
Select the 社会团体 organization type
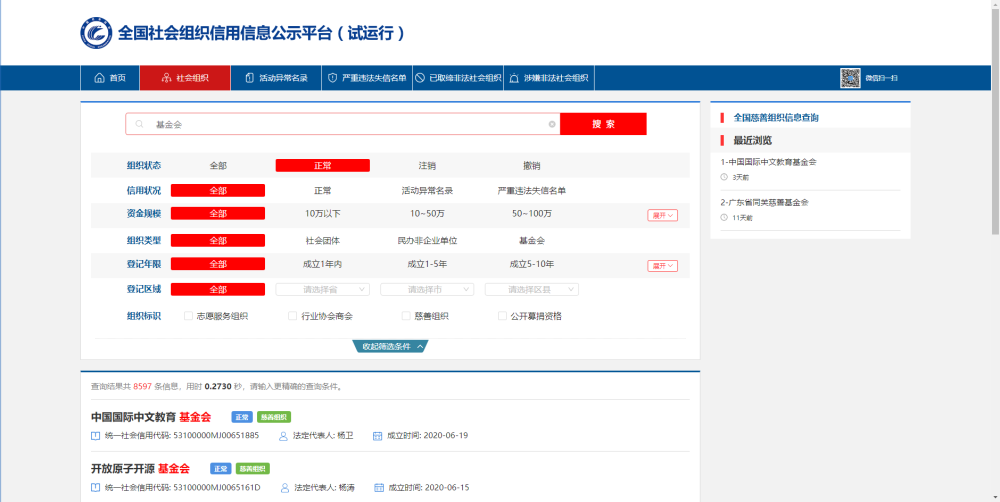click(x=323, y=240)
